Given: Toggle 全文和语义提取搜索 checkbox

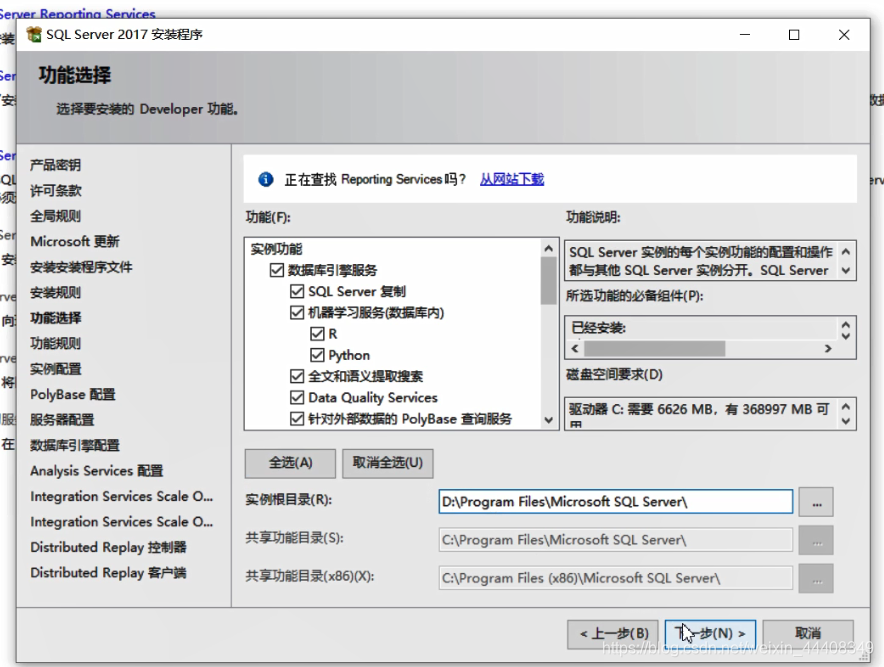Looking at the screenshot, I should pos(297,376).
